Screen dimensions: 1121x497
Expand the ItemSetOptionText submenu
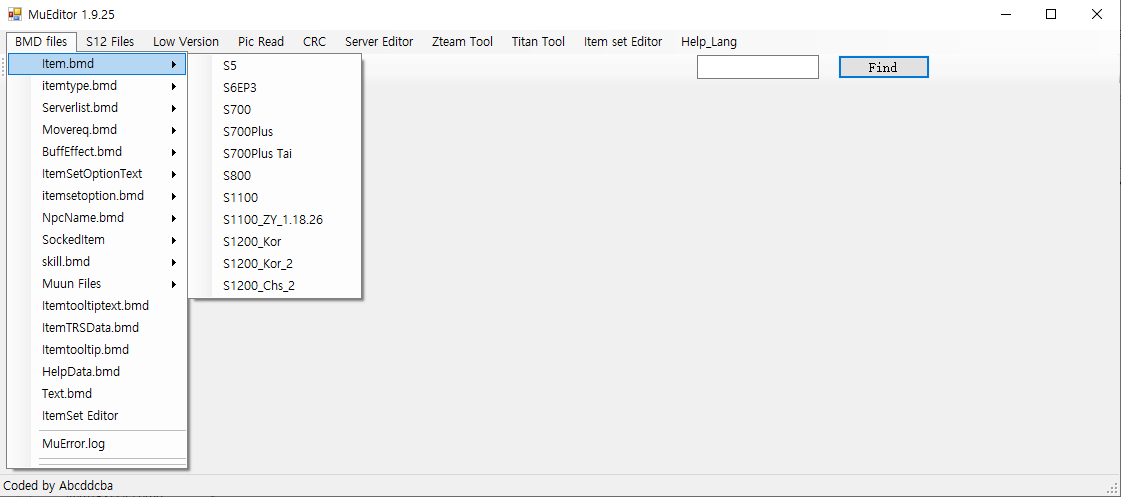pyautogui.click(x=97, y=174)
